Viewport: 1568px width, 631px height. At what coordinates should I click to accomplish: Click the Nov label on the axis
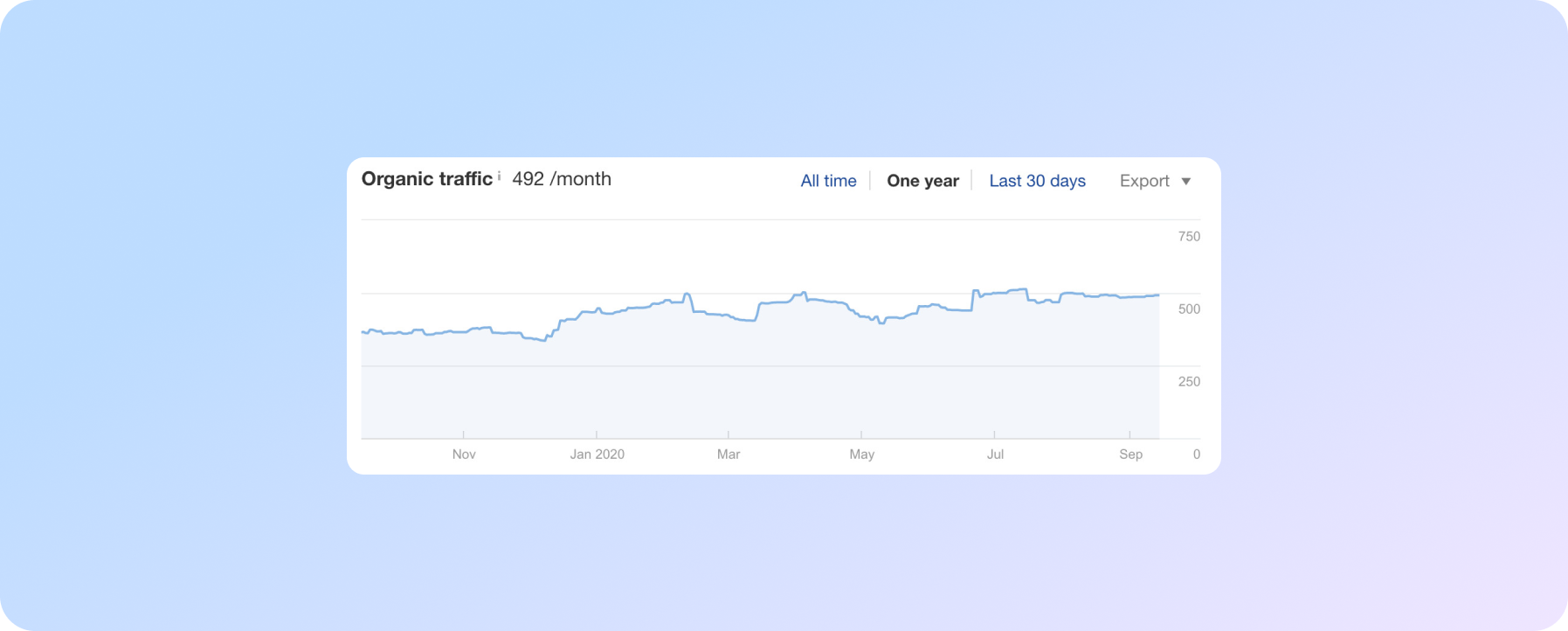click(x=464, y=454)
